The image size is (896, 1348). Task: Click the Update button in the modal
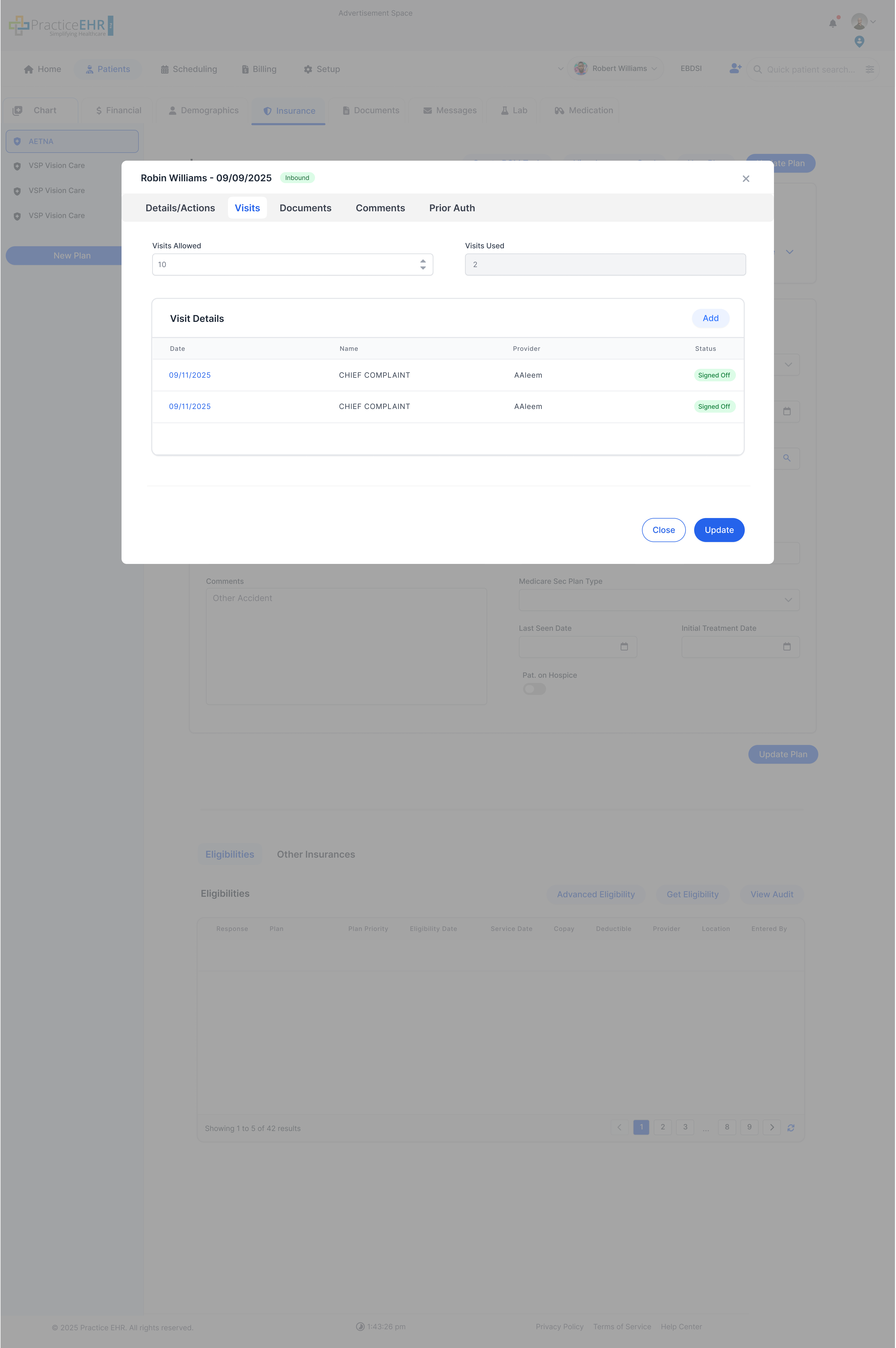pyautogui.click(x=719, y=530)
